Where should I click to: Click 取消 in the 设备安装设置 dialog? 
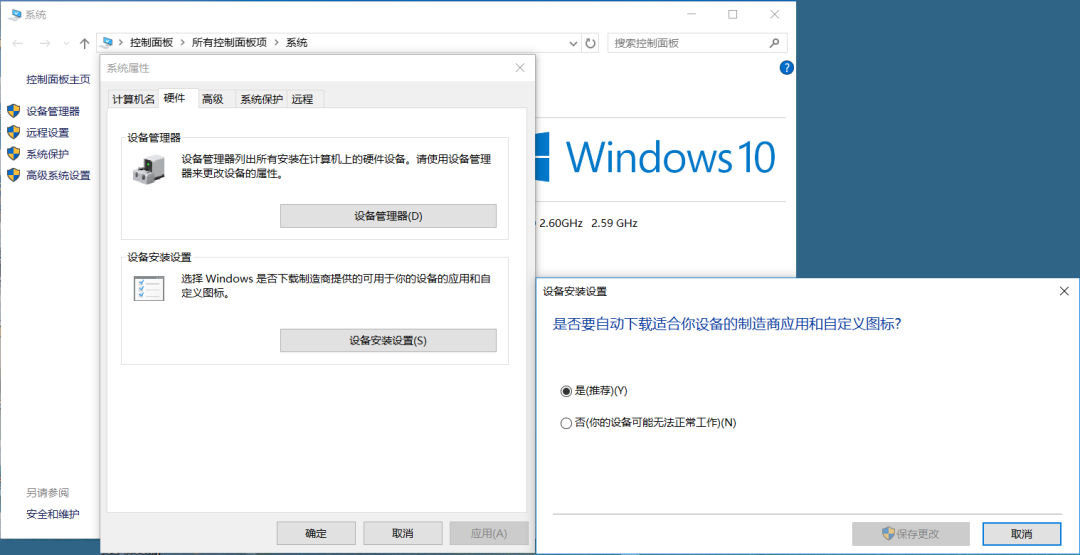click(x=1021, y=534)
